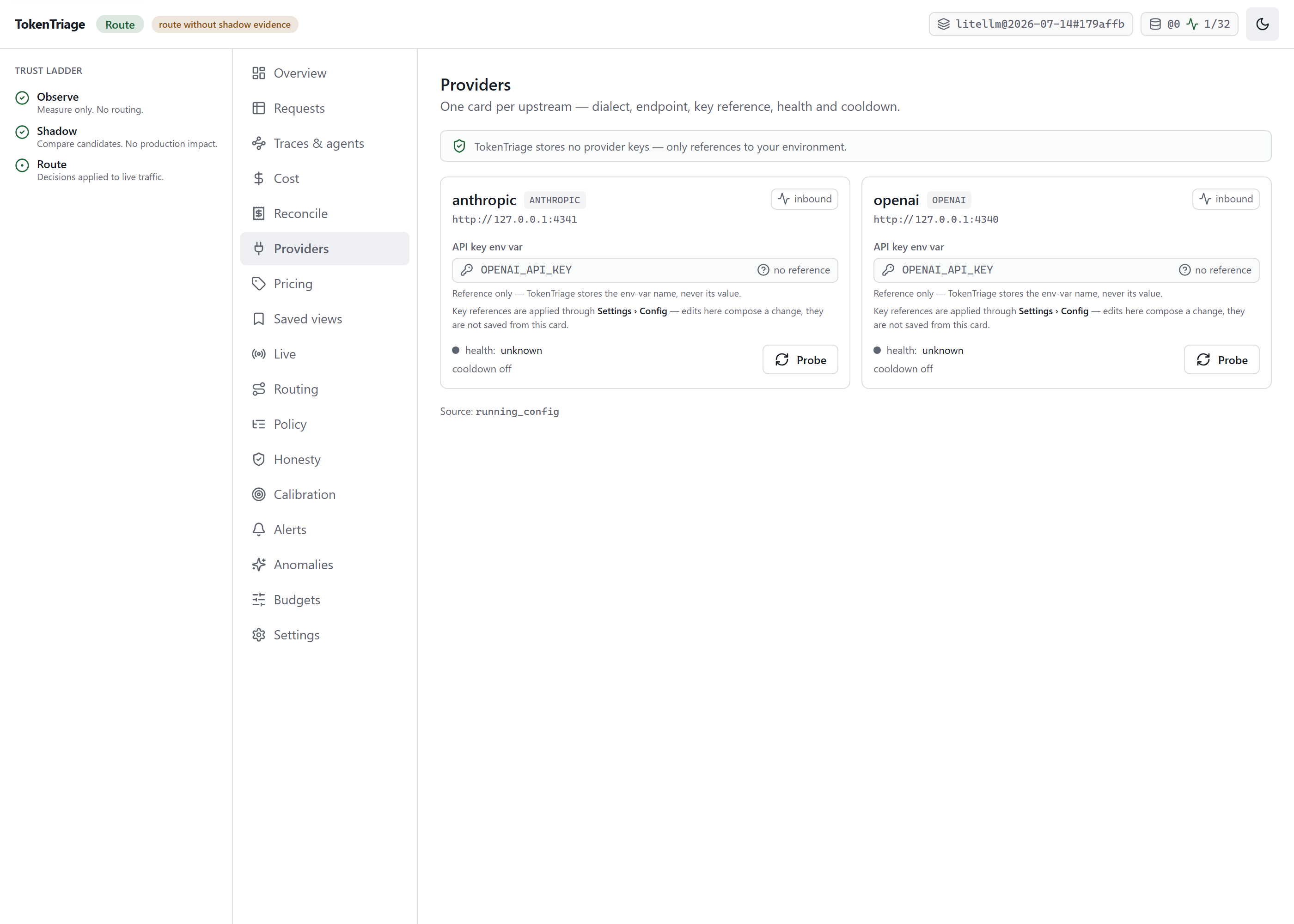Click the ANTHROPIC dialect tag
Viewport: 1294px width, 924px height.
pos(554,200)
